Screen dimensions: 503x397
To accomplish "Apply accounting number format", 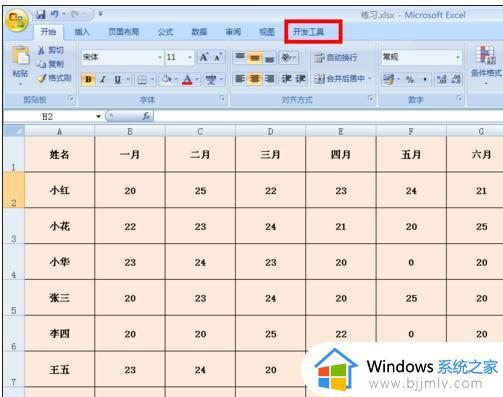I will [389, 79].
